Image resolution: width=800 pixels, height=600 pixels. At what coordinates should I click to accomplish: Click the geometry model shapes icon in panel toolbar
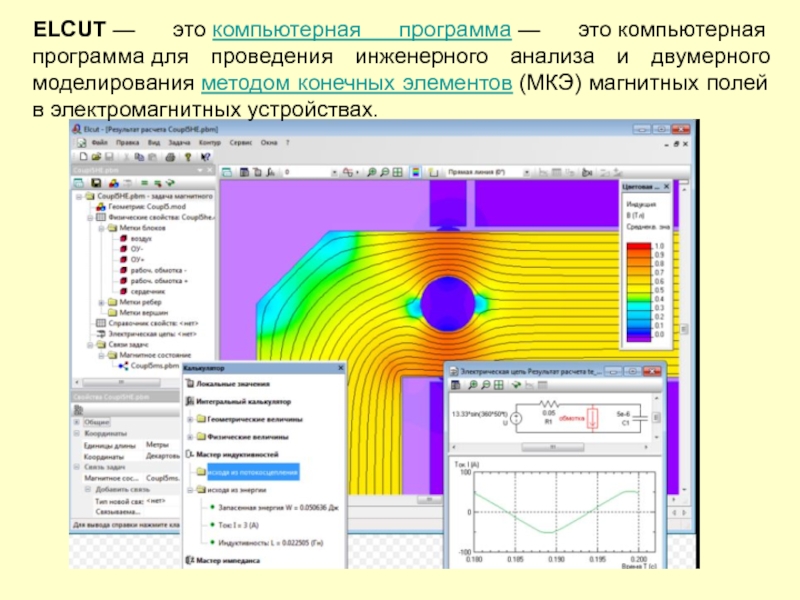pyautogui.click(x=113, y=183)
